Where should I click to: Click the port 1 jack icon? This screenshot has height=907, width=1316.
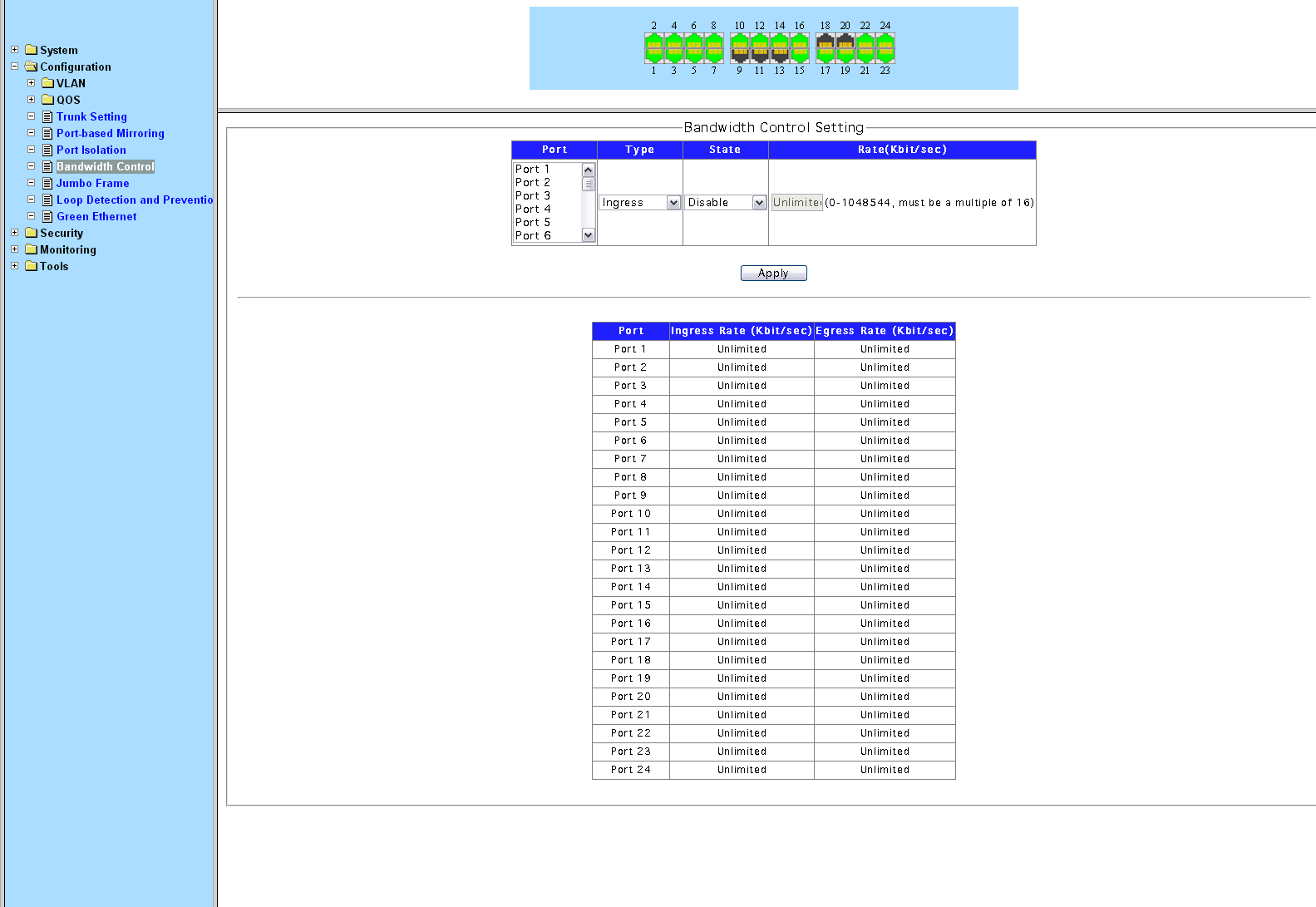tap(654, 55)
